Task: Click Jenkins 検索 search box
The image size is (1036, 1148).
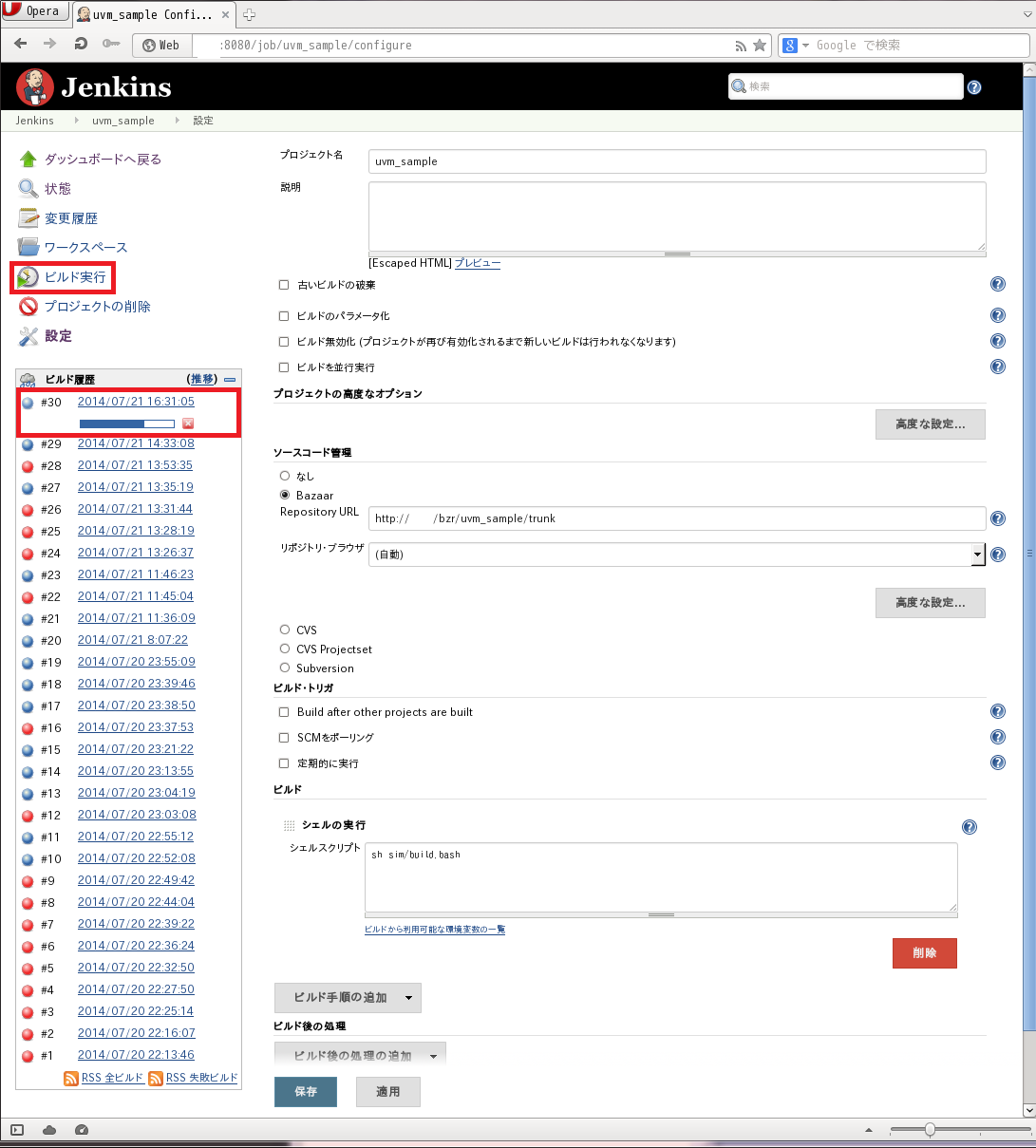Action: point(846,86)
